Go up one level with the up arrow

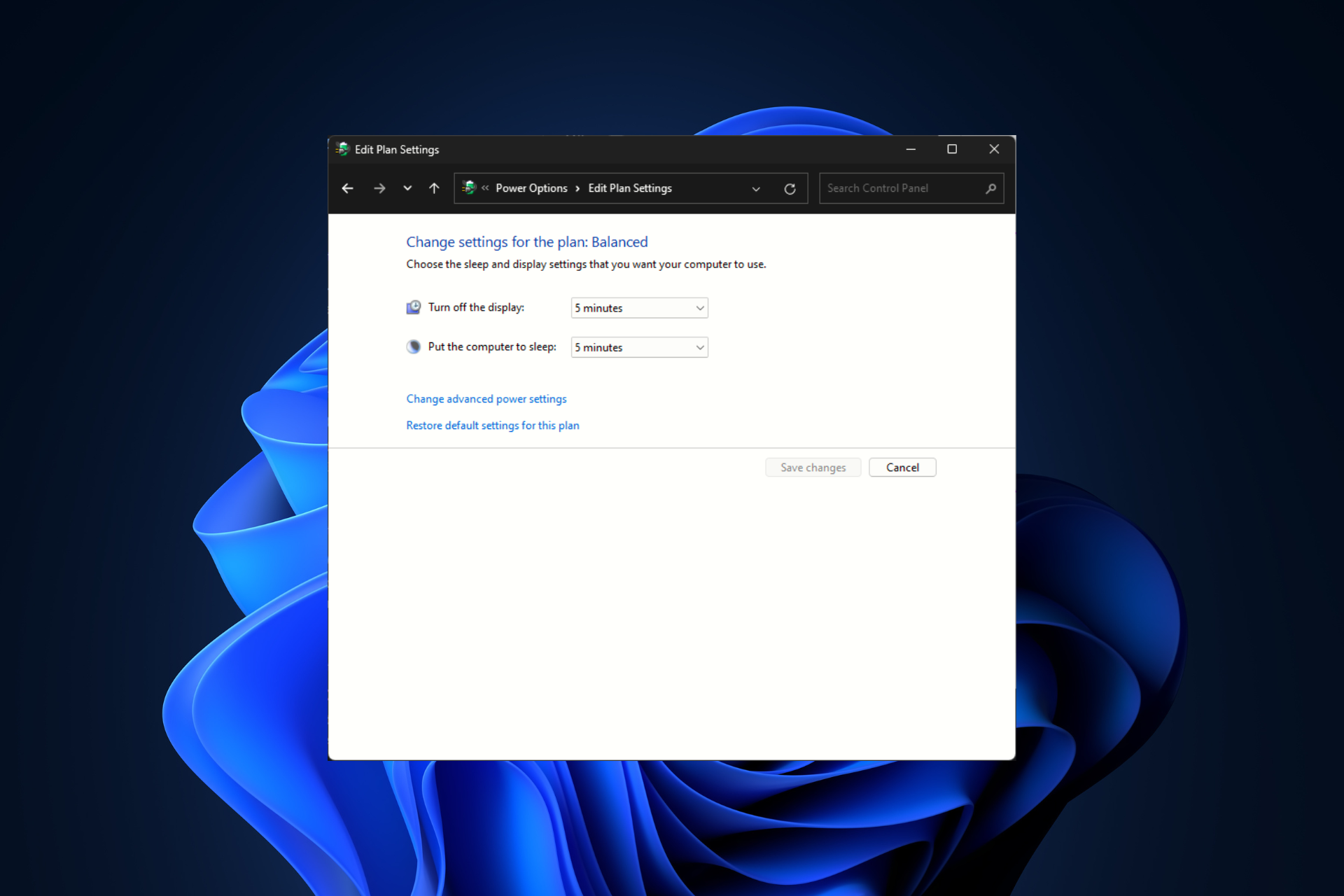tap(434, 188)
